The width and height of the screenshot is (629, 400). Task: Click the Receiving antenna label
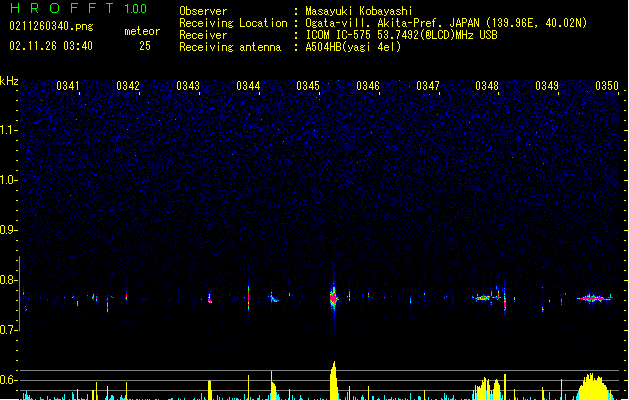[230, 47]
